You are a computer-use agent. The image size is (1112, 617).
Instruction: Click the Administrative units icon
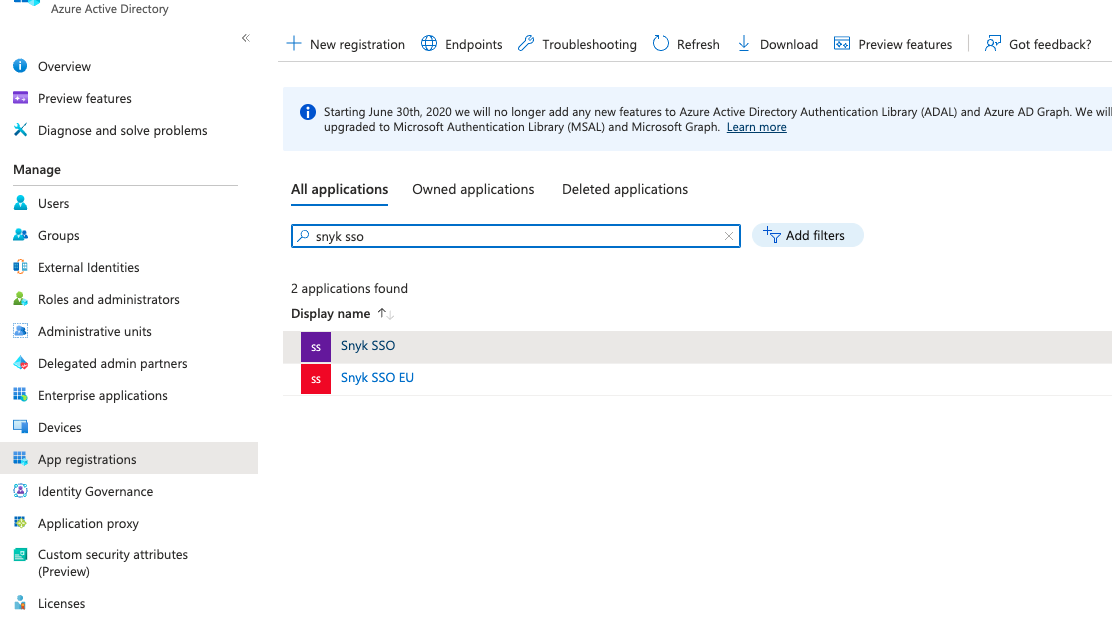(21, 330)
